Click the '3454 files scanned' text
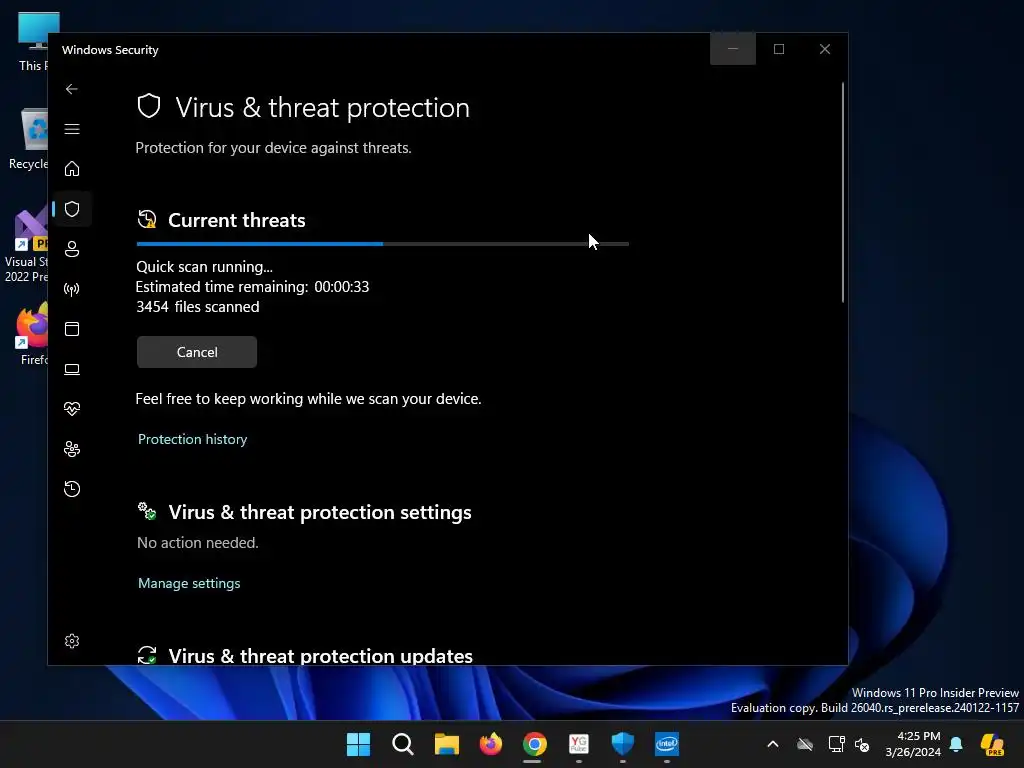Viewport: 1024px width, 768px height. pyautogui.click(x=198, y=306)
